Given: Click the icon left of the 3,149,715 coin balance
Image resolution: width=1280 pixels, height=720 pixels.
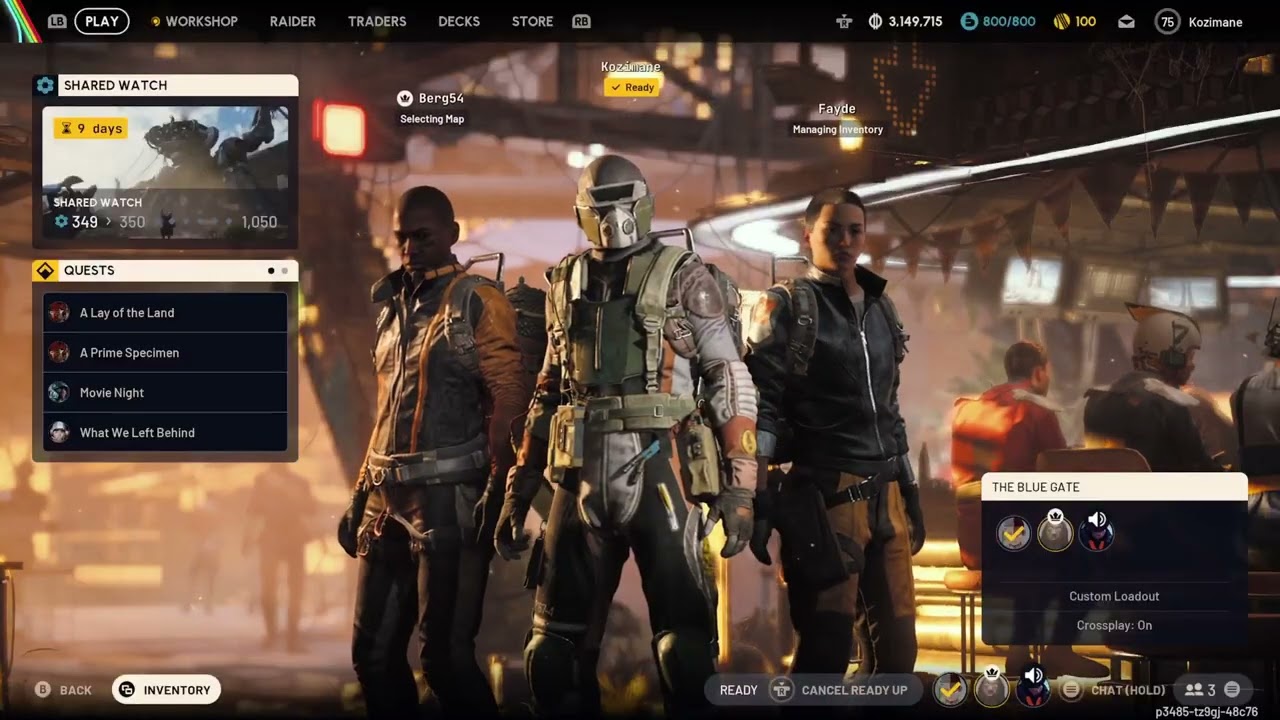Looking at the screenshot, I should (844, 21).
